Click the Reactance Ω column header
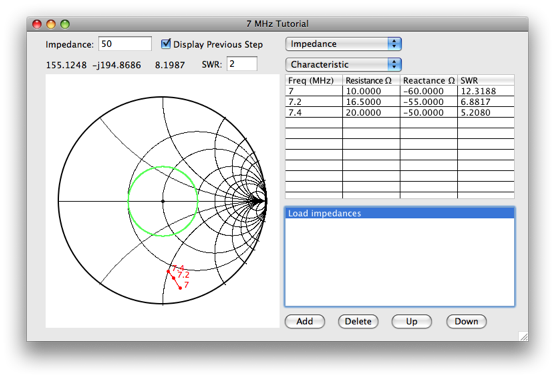The height and width of the screenshot is (378, 555). pos(429,80)
